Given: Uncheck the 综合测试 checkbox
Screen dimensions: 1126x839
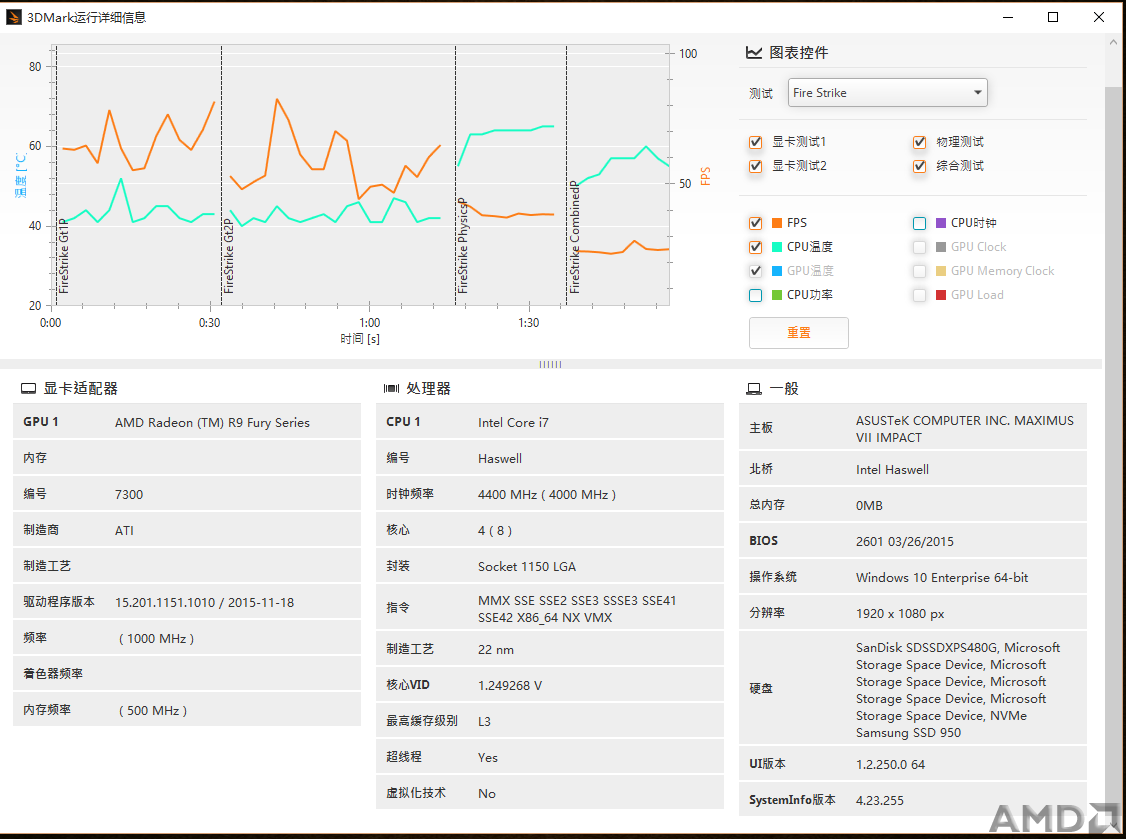Looking at the screenshot, I should pyautogui.click(x=919, y=166).
